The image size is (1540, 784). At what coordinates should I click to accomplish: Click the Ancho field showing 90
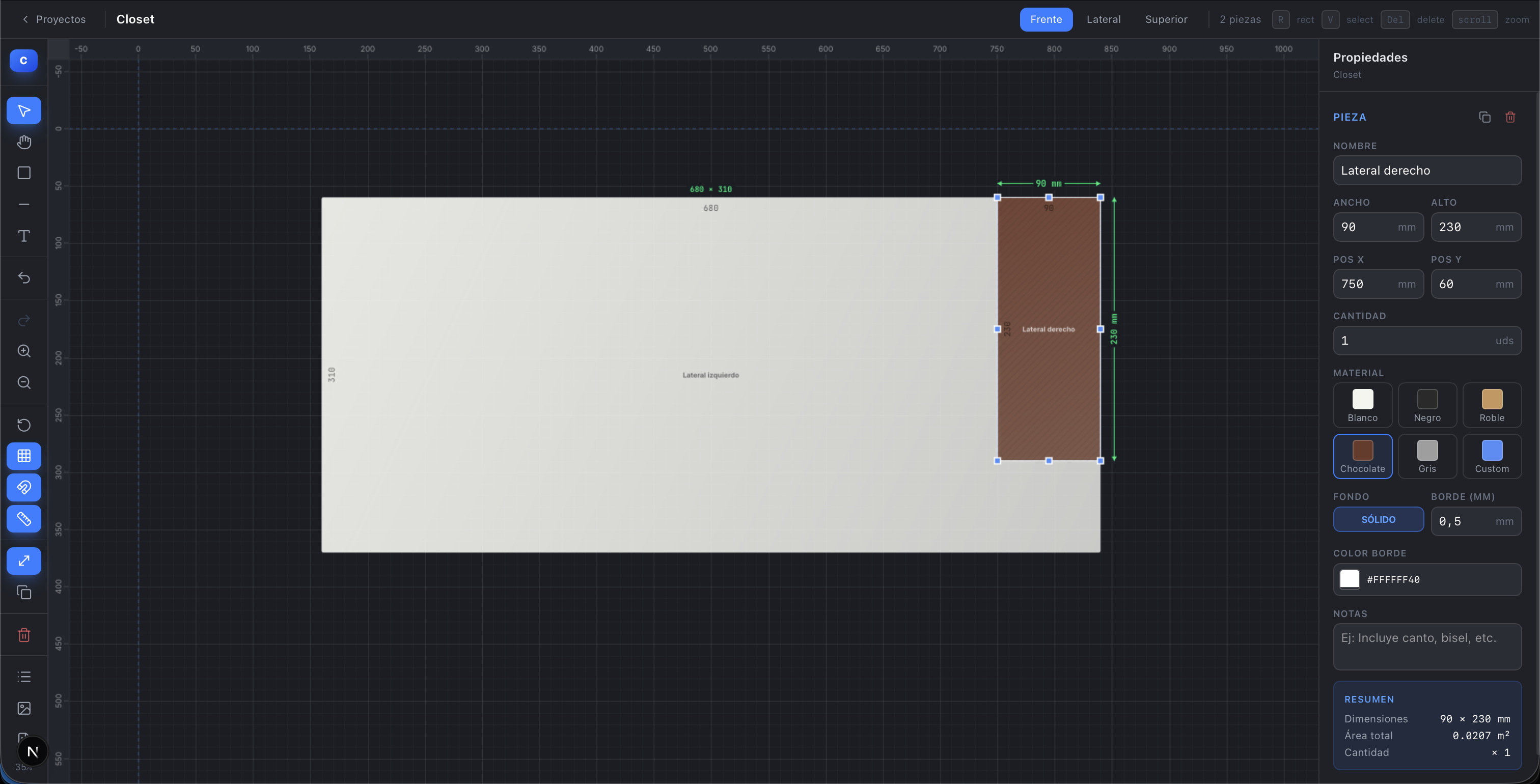tap(1378, 227)
